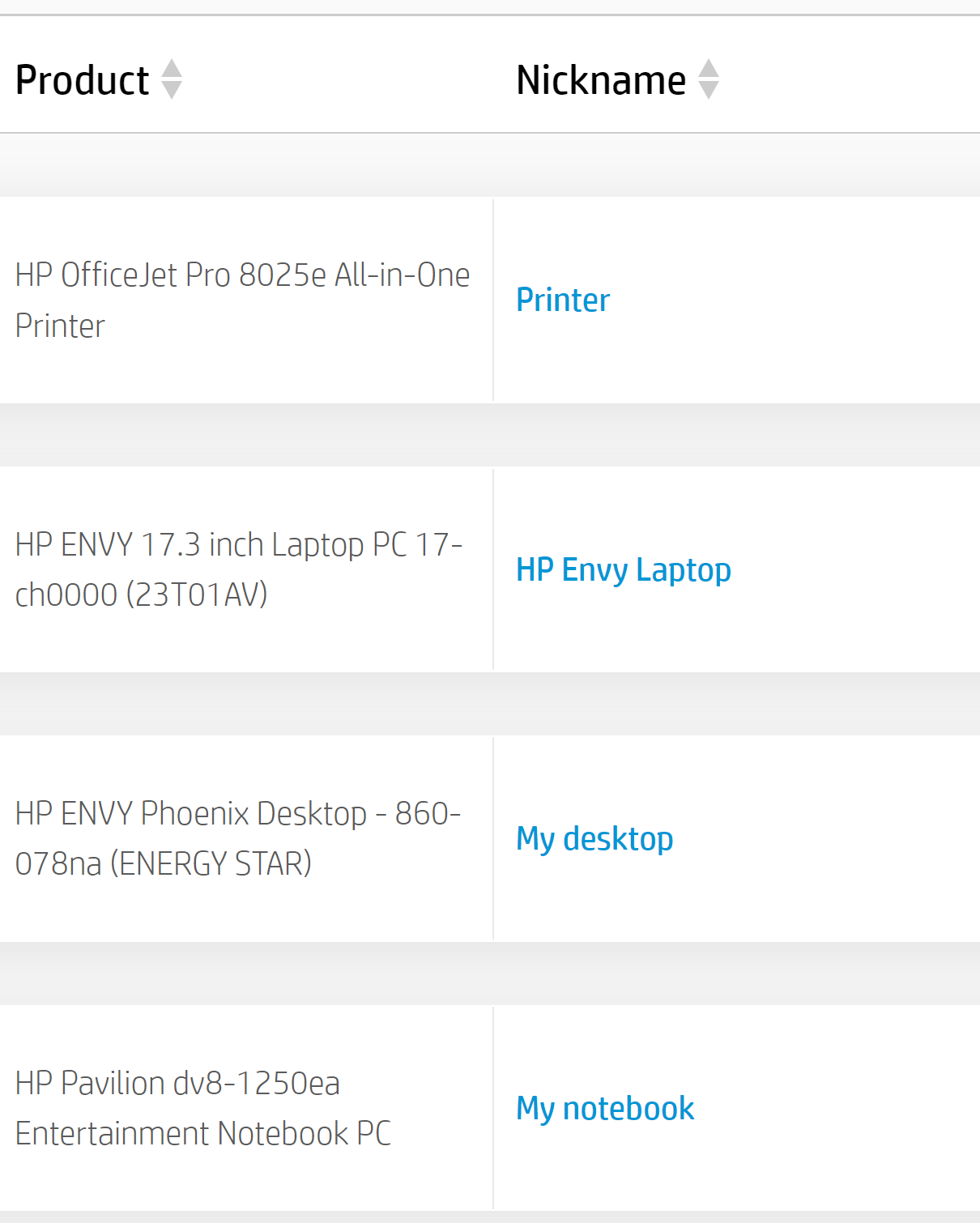Open the My desktop link
The width and height of the screenshot is (980, 1223).
pyautogui.click(x=594, y=839)
